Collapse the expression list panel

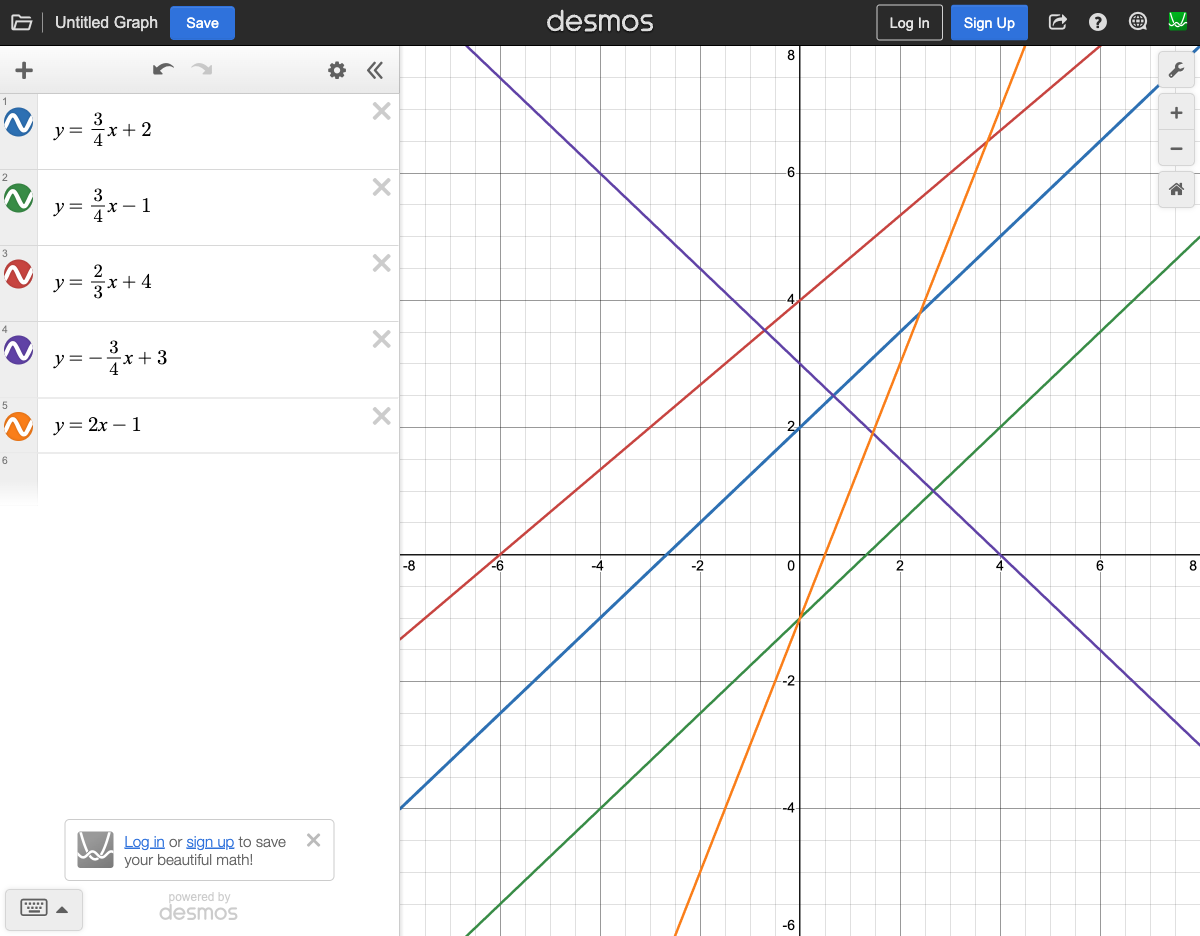click(375, 70)
